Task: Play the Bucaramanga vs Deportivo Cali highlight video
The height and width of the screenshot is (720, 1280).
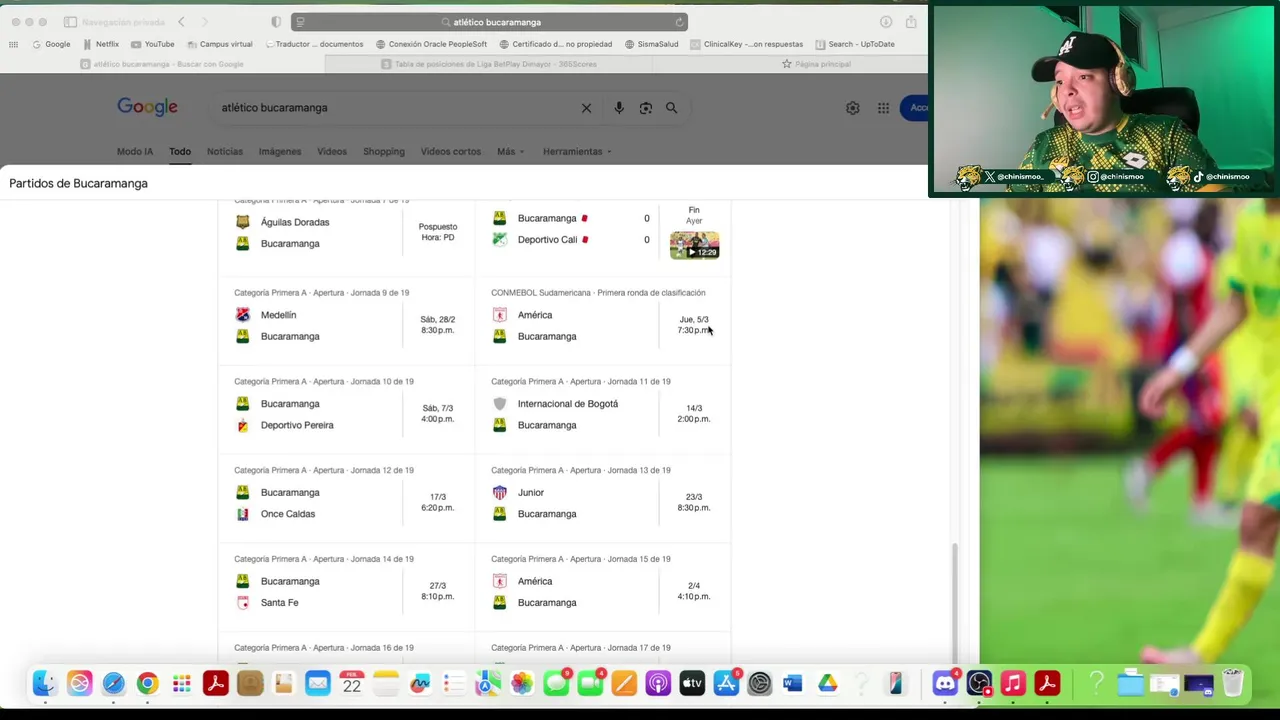Action: pyautogui.click(x=694, y=245)
